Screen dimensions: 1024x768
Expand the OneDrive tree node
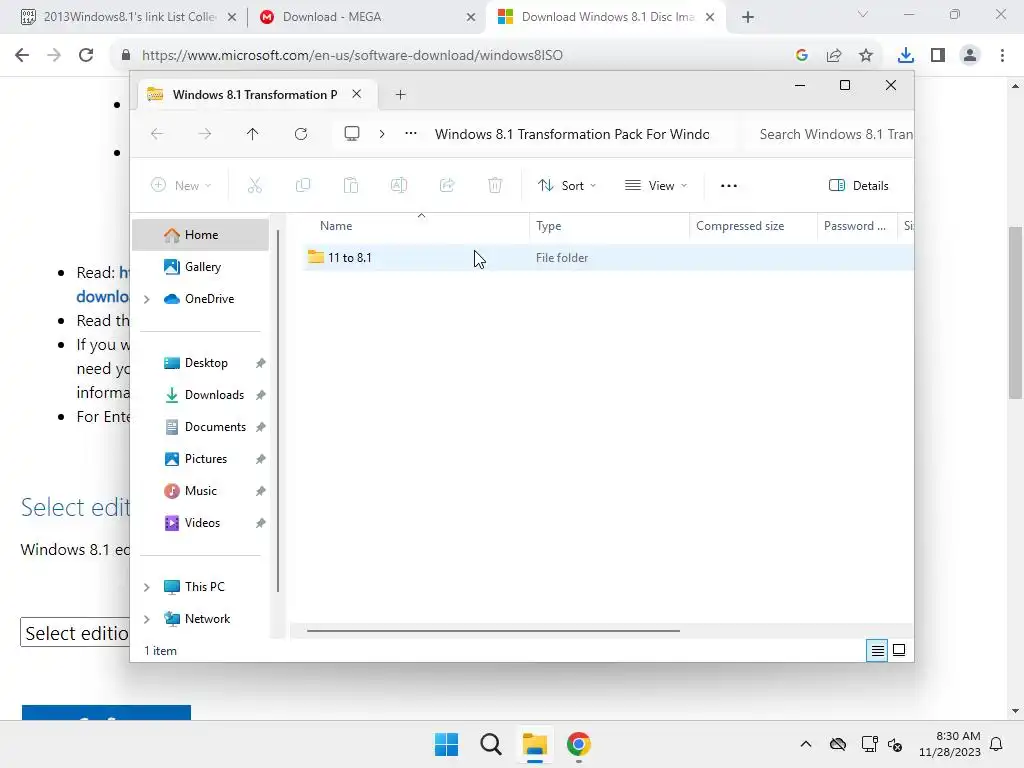147,299
